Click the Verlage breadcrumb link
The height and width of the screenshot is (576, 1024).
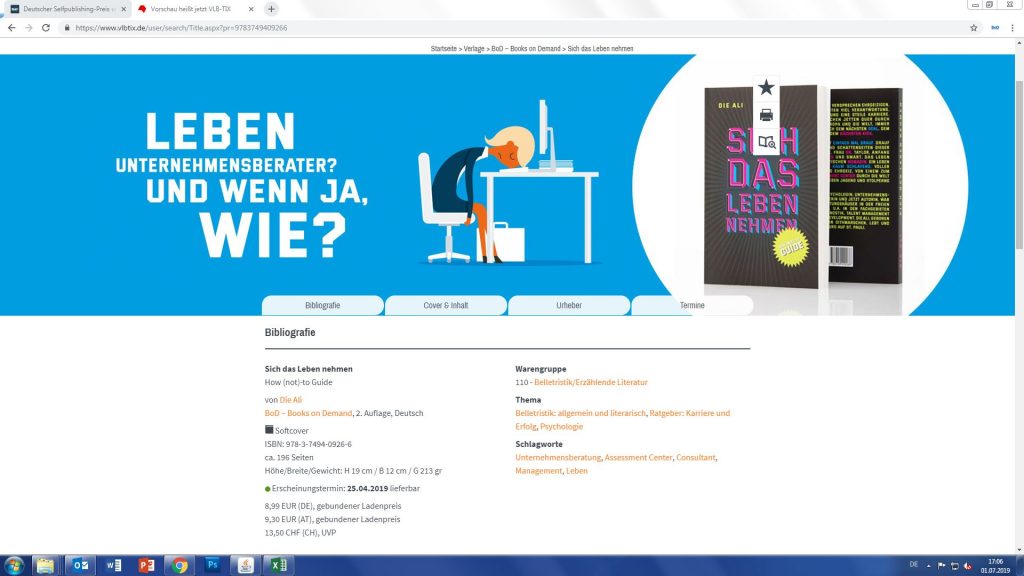click(474, 48)
